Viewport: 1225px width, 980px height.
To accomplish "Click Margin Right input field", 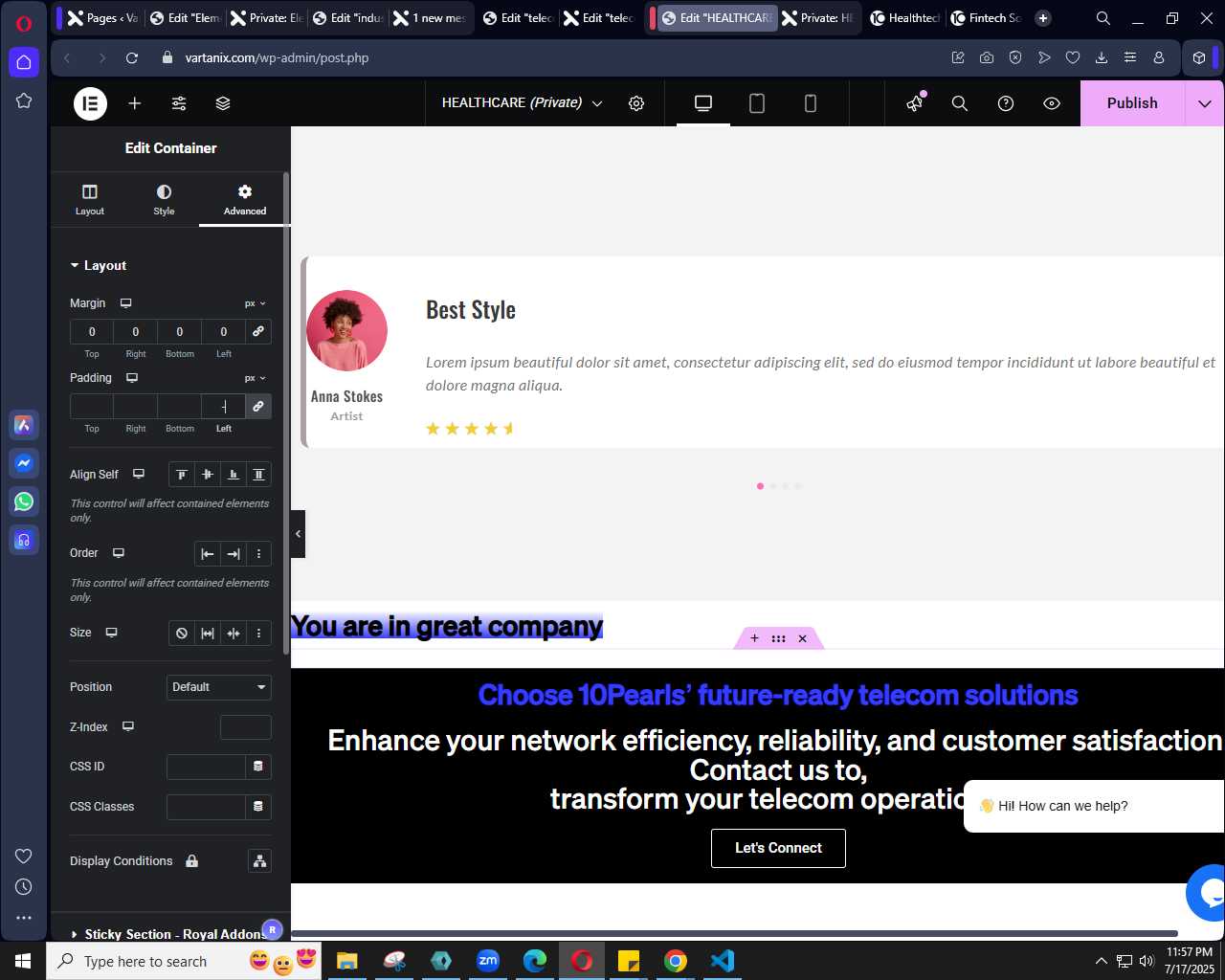I will click(136, 331).
